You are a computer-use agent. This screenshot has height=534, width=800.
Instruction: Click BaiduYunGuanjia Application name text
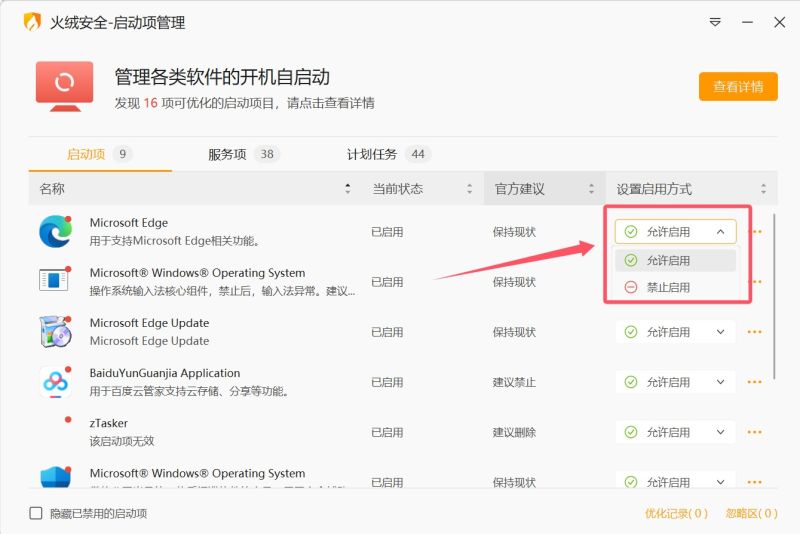pos(165,373)
